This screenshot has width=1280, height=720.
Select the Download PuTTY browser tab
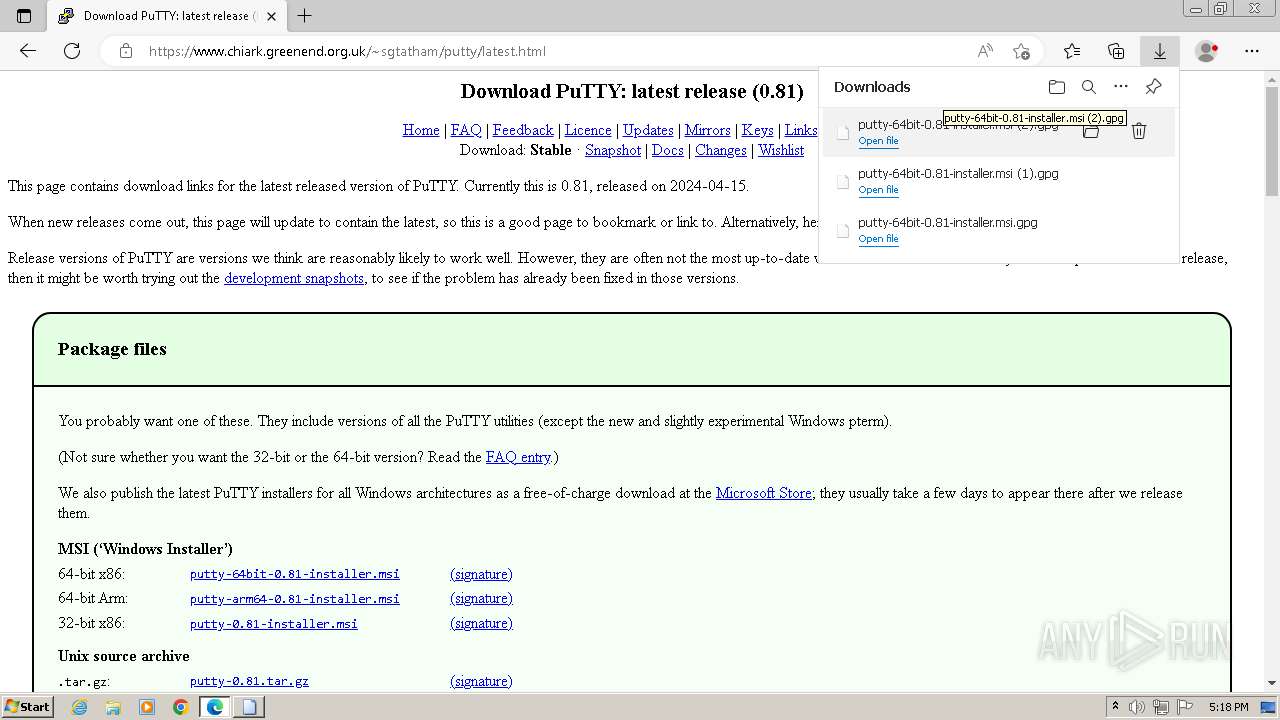click(x=165, y=16)
